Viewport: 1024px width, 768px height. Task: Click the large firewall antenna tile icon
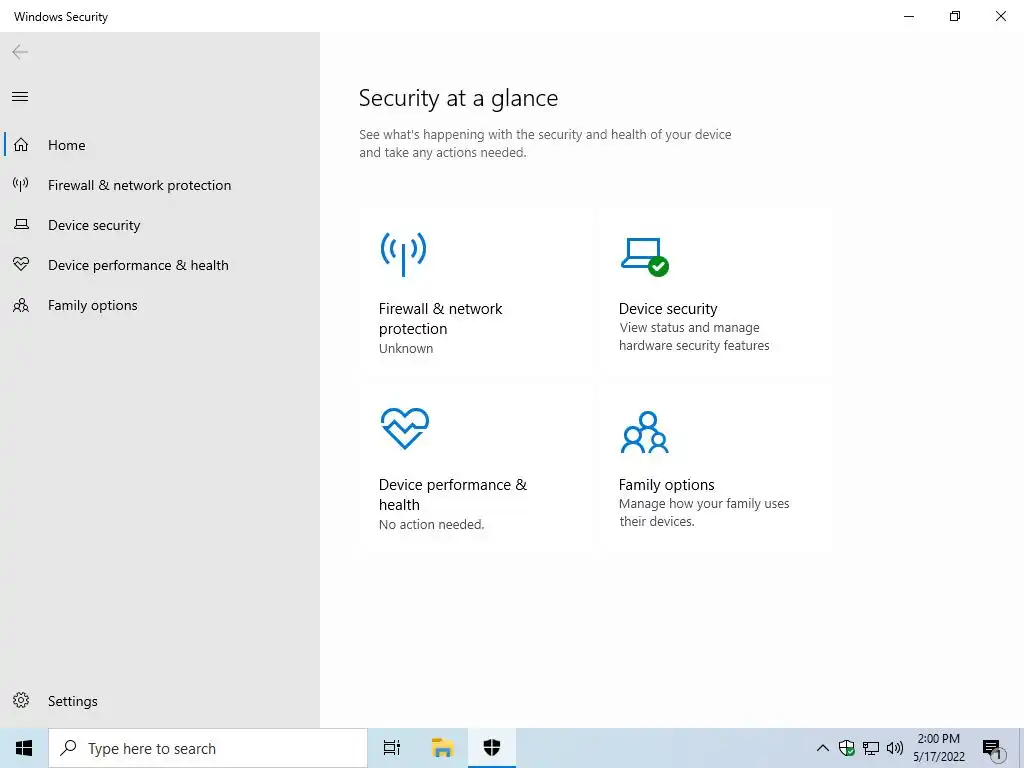pyautogui.click(x=404, y=254)
